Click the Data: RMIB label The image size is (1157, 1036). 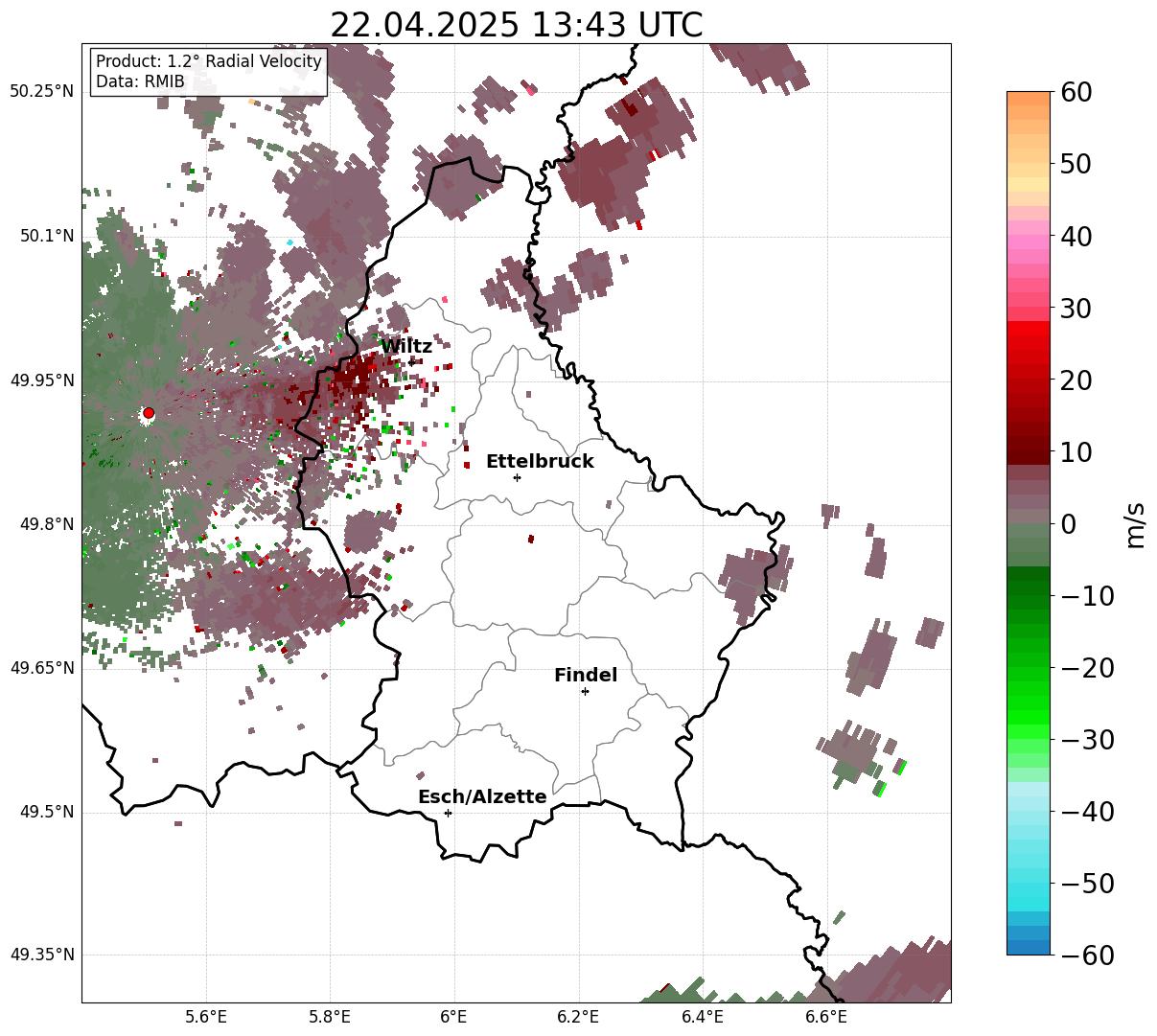(x=140, y=81)
